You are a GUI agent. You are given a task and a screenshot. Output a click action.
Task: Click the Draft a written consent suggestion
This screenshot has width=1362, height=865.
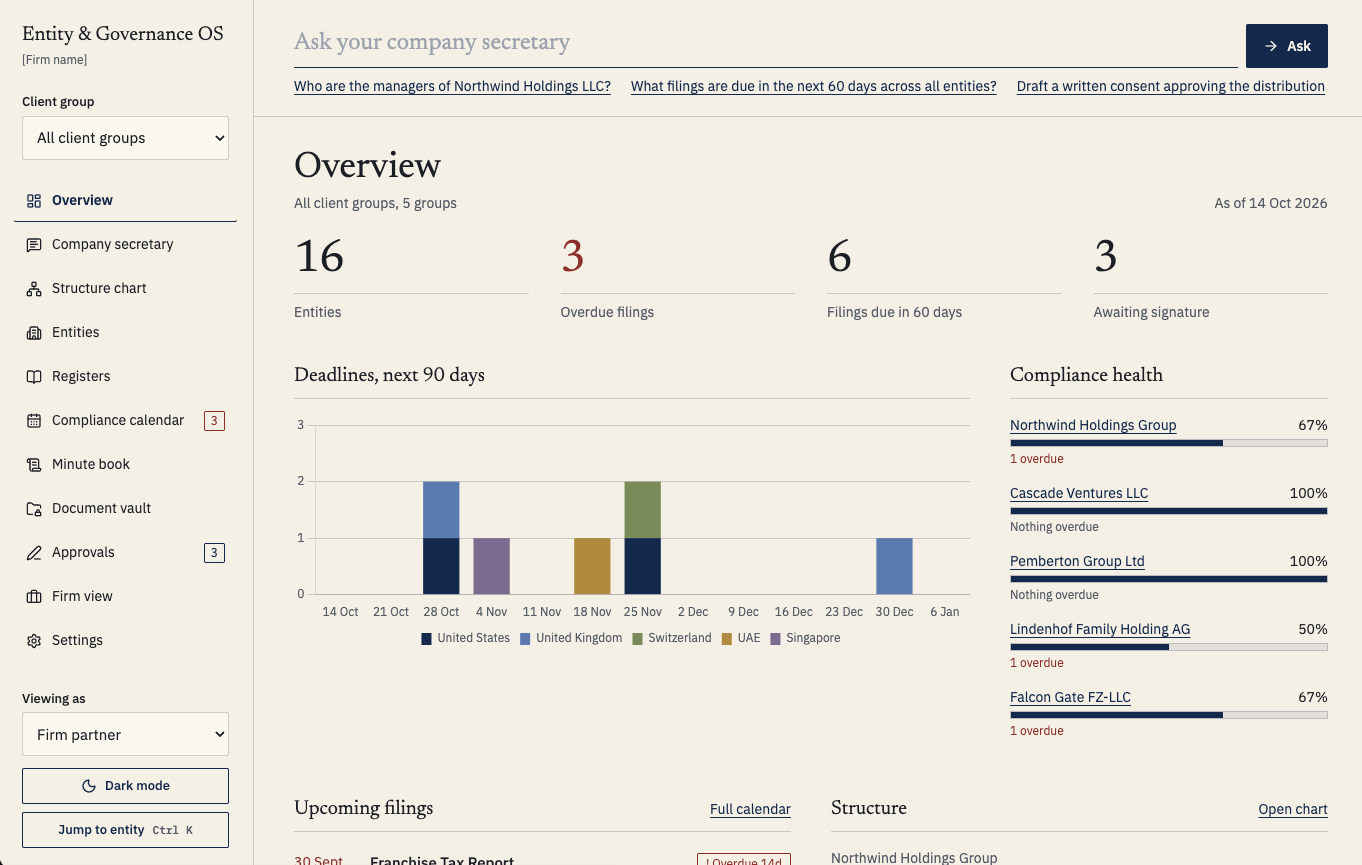1170,86
